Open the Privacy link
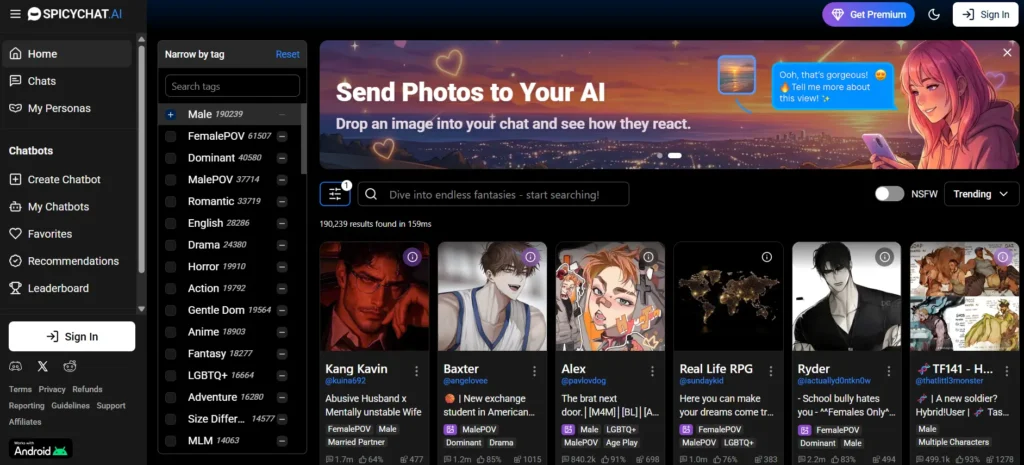This screenshot has width=1024, height=465. tap(52, 389)
